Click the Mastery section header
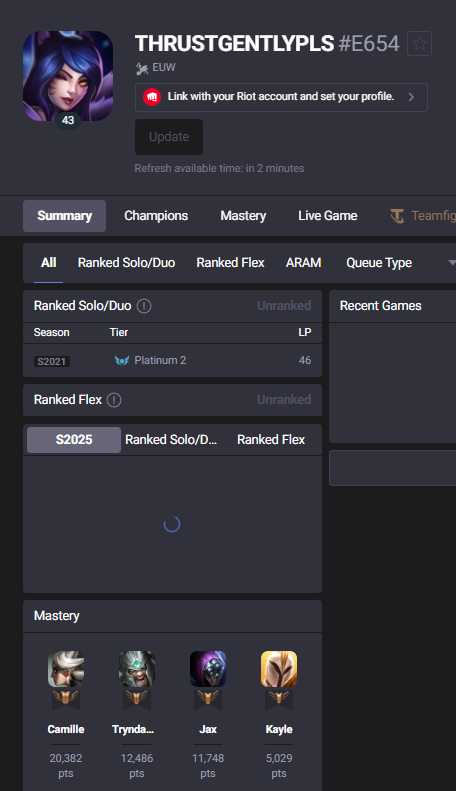 pyautogui.click(x=56, y=616)
